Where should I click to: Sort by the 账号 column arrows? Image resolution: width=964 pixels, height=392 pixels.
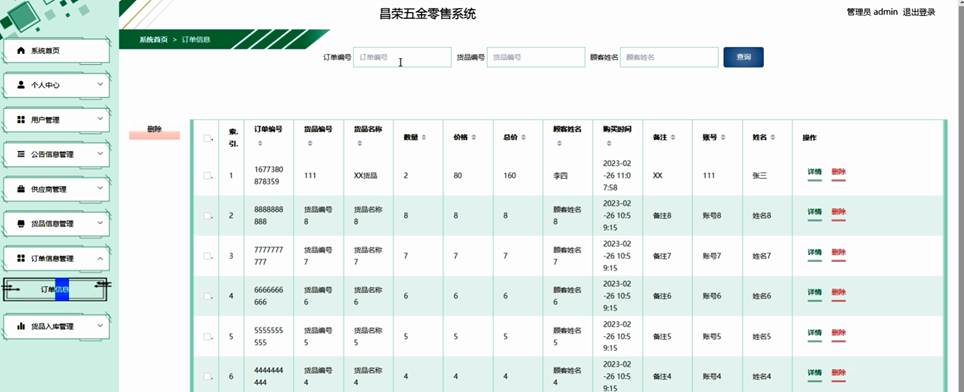click(x=722, y=138)
